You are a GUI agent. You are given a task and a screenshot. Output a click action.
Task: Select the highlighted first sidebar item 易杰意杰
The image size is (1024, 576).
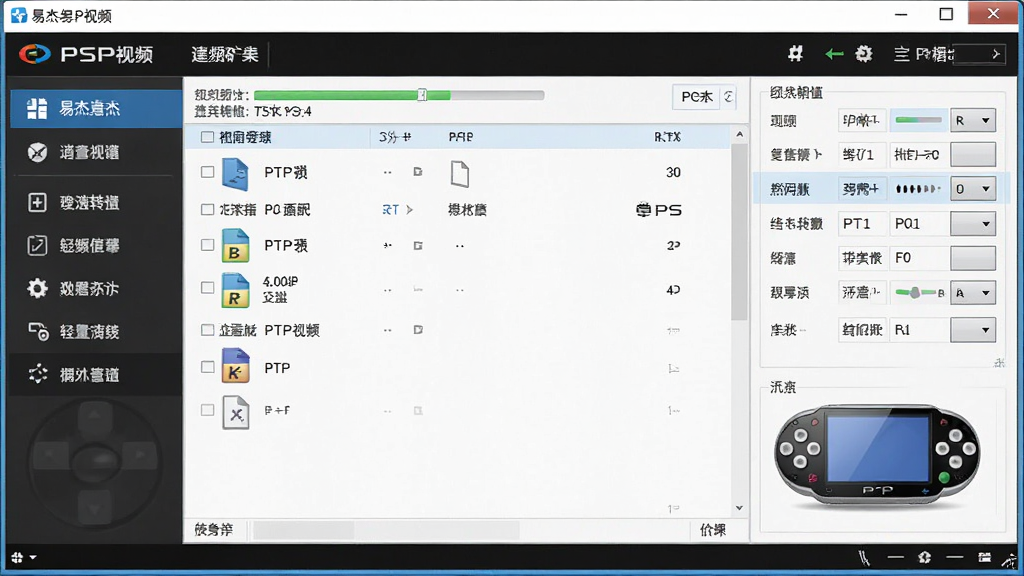(x=96, y=108)
